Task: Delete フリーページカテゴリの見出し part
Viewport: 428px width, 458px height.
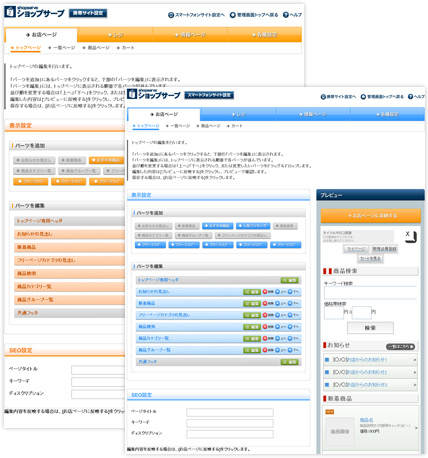Action: pyautogui.click(x=268, y=315)
